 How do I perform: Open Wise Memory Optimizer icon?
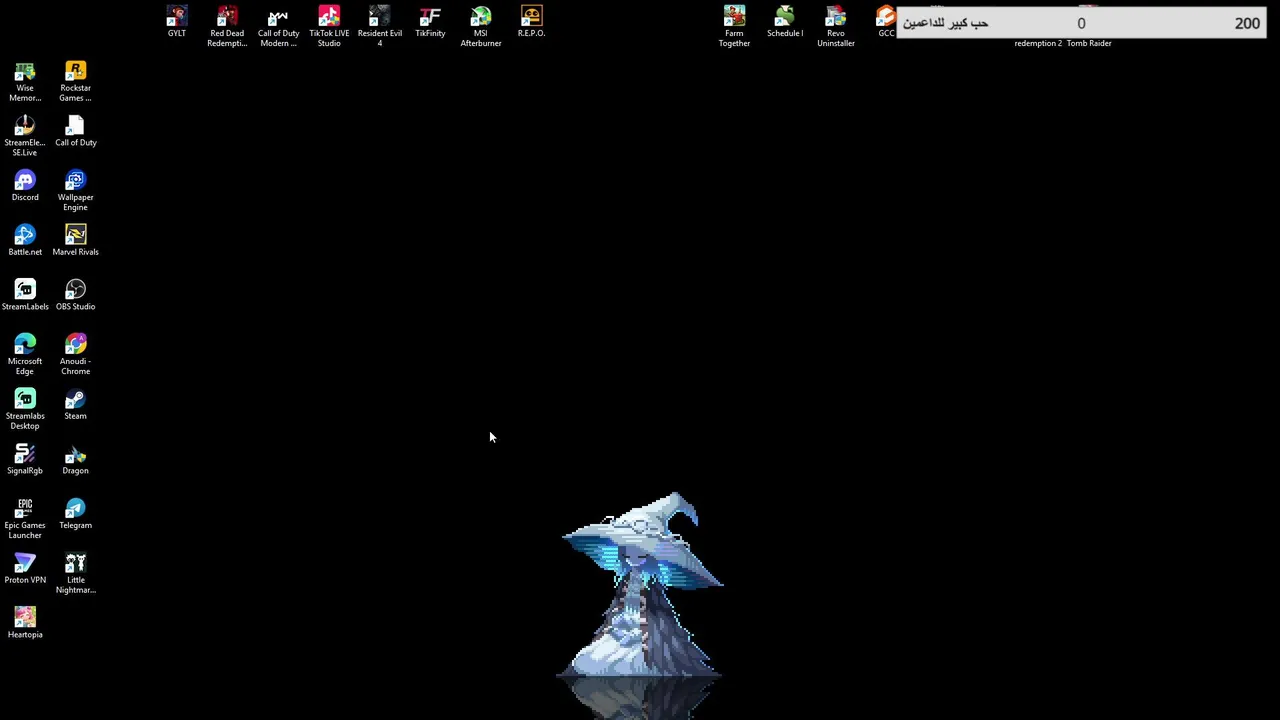25,82
